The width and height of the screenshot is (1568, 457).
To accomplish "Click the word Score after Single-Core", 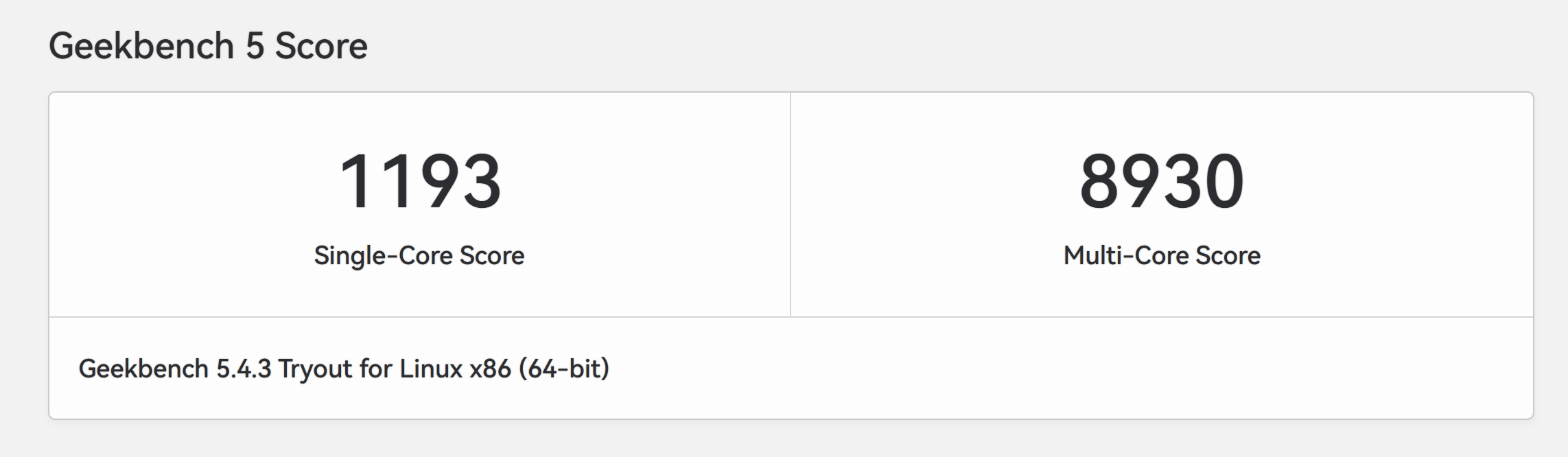I will coord(492,255).
